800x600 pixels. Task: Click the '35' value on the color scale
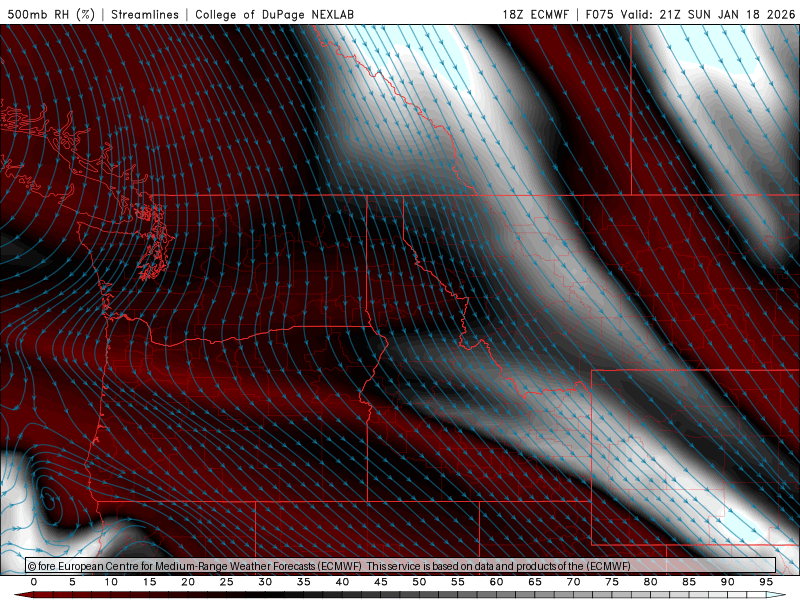304,582
